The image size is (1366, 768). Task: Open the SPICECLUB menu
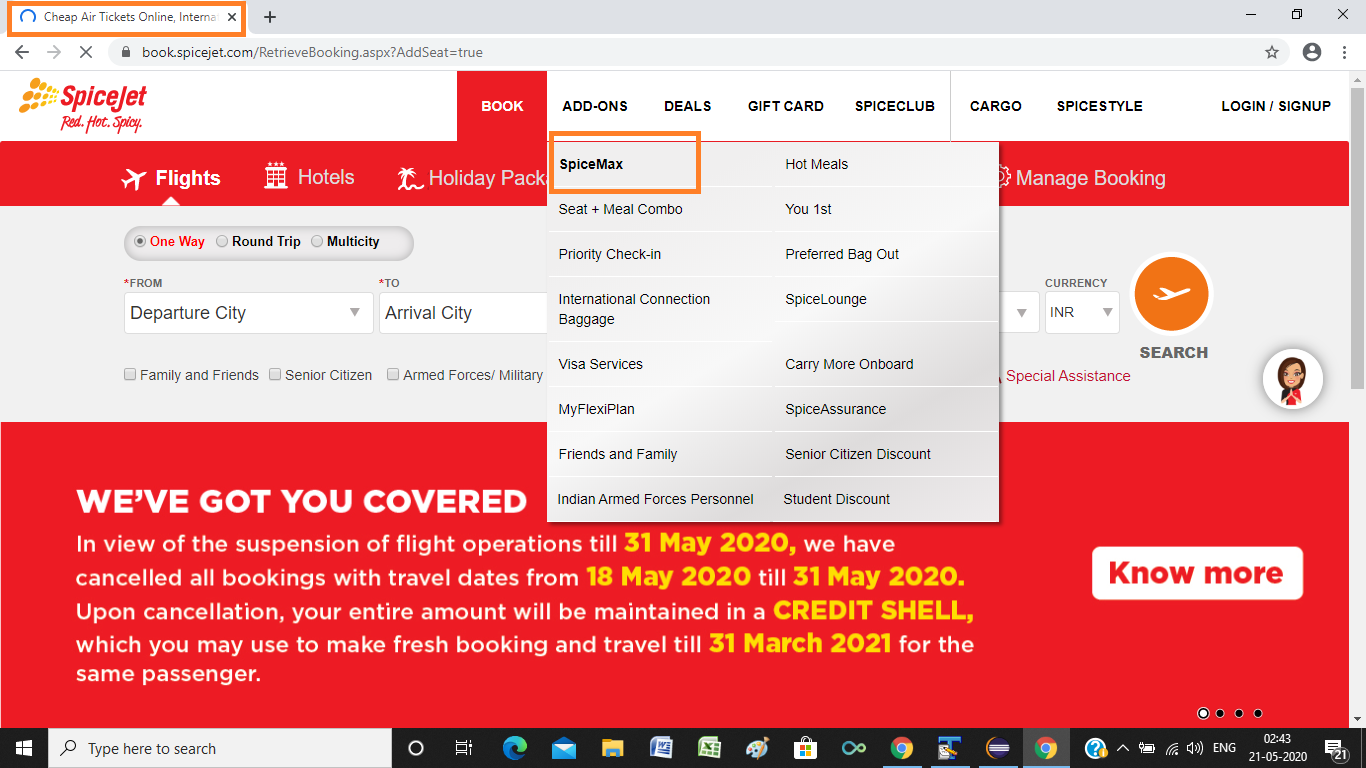[x=895, y=106]
